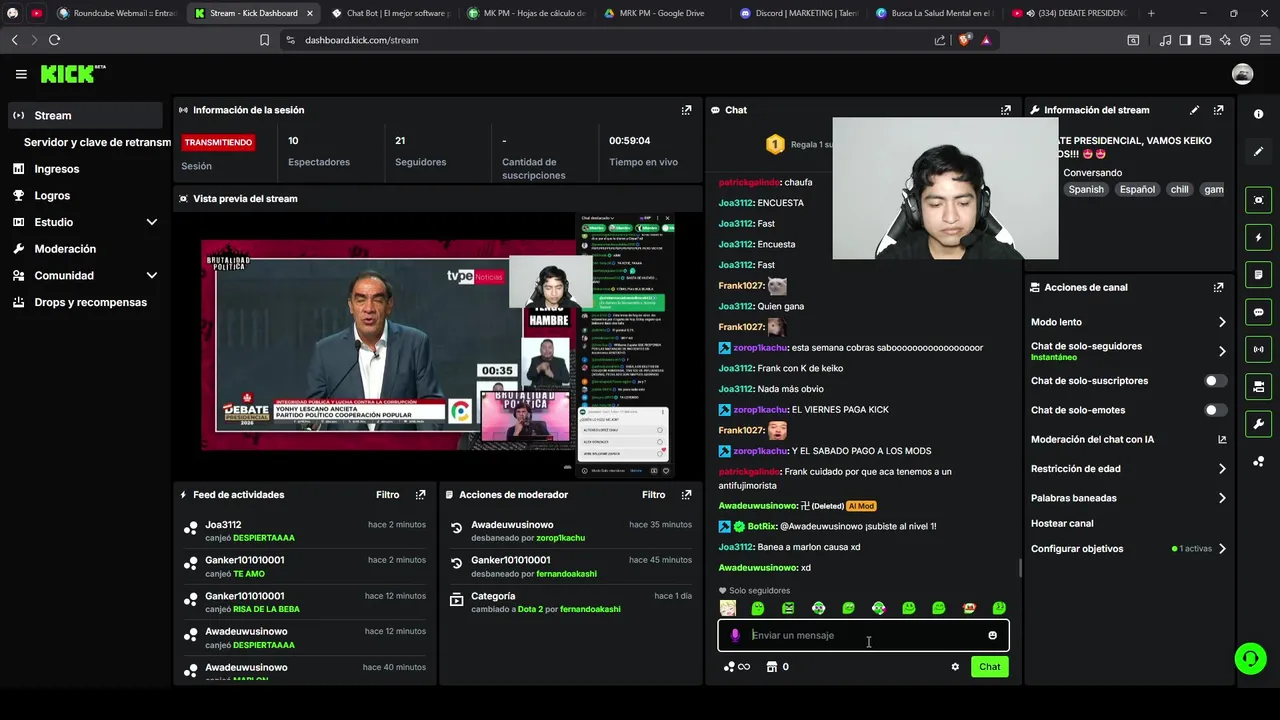Toggle the broadcast signal icon in right sidebar
This screenshot has height=720, width=1280.
pyautogui.click(x=1258, y=349)
